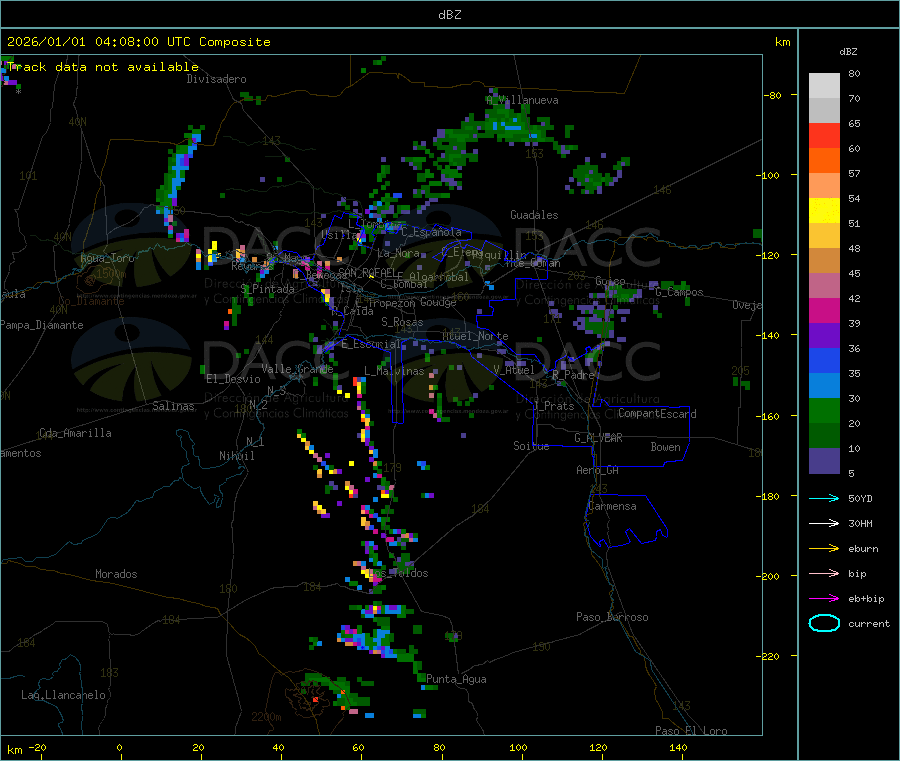This screenshot has height=761, width=900.
Task: Click the -220 km vertical axis label
Action: click(x=769, y=657)
